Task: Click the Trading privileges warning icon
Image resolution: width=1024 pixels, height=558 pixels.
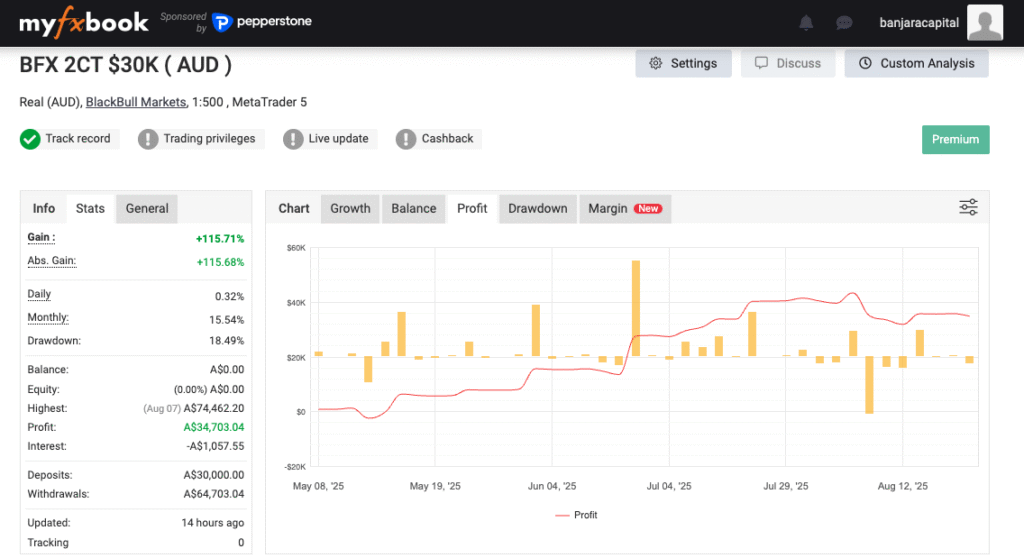Action: (148, 139)
